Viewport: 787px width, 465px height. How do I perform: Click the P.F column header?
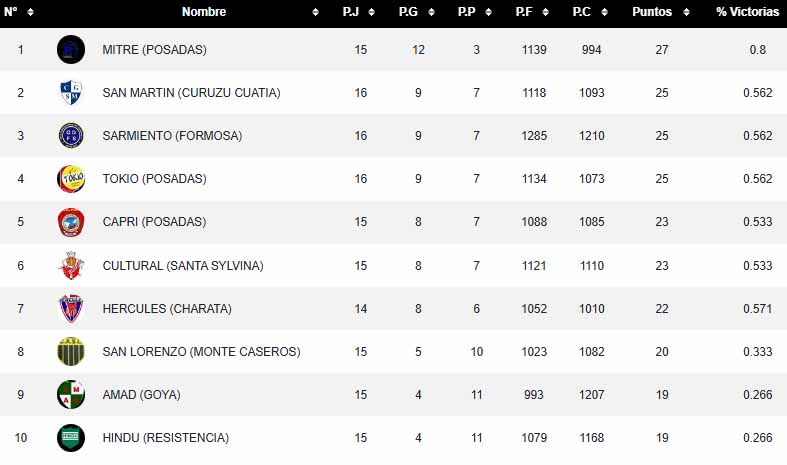tap(523, 12)
